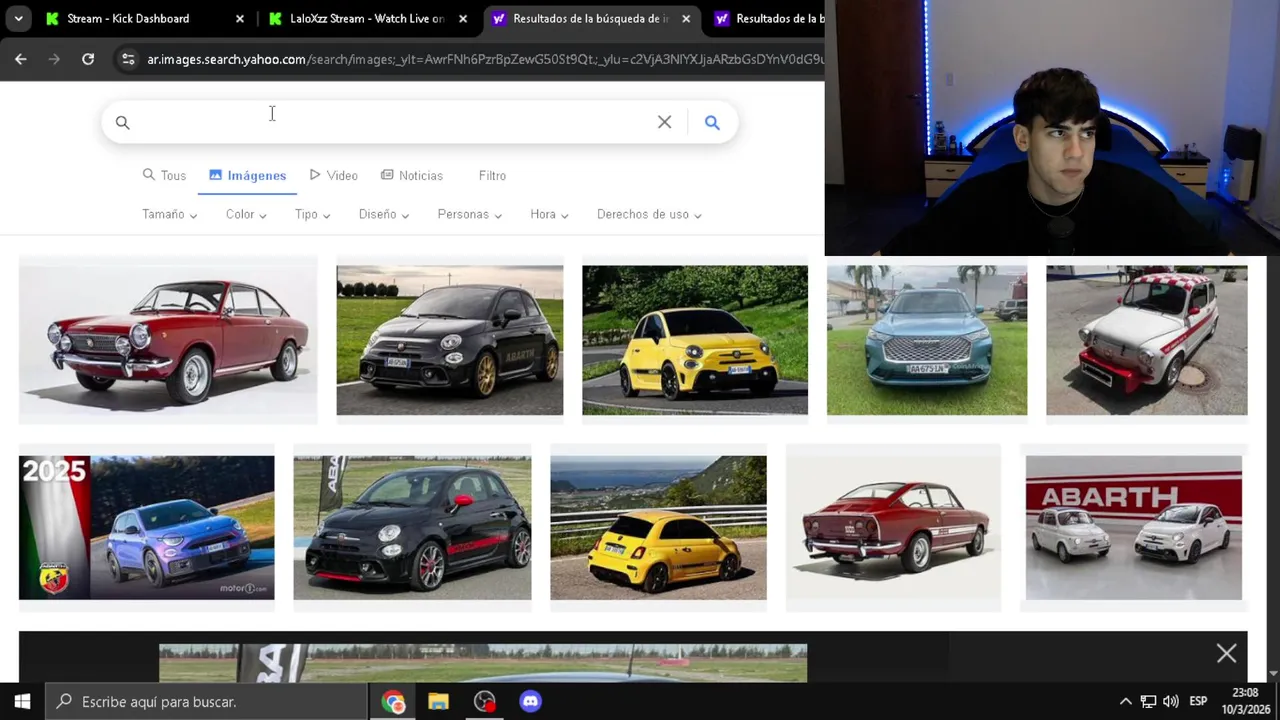Click the page vertical scrollbar down arrow

pos(1273,674)
